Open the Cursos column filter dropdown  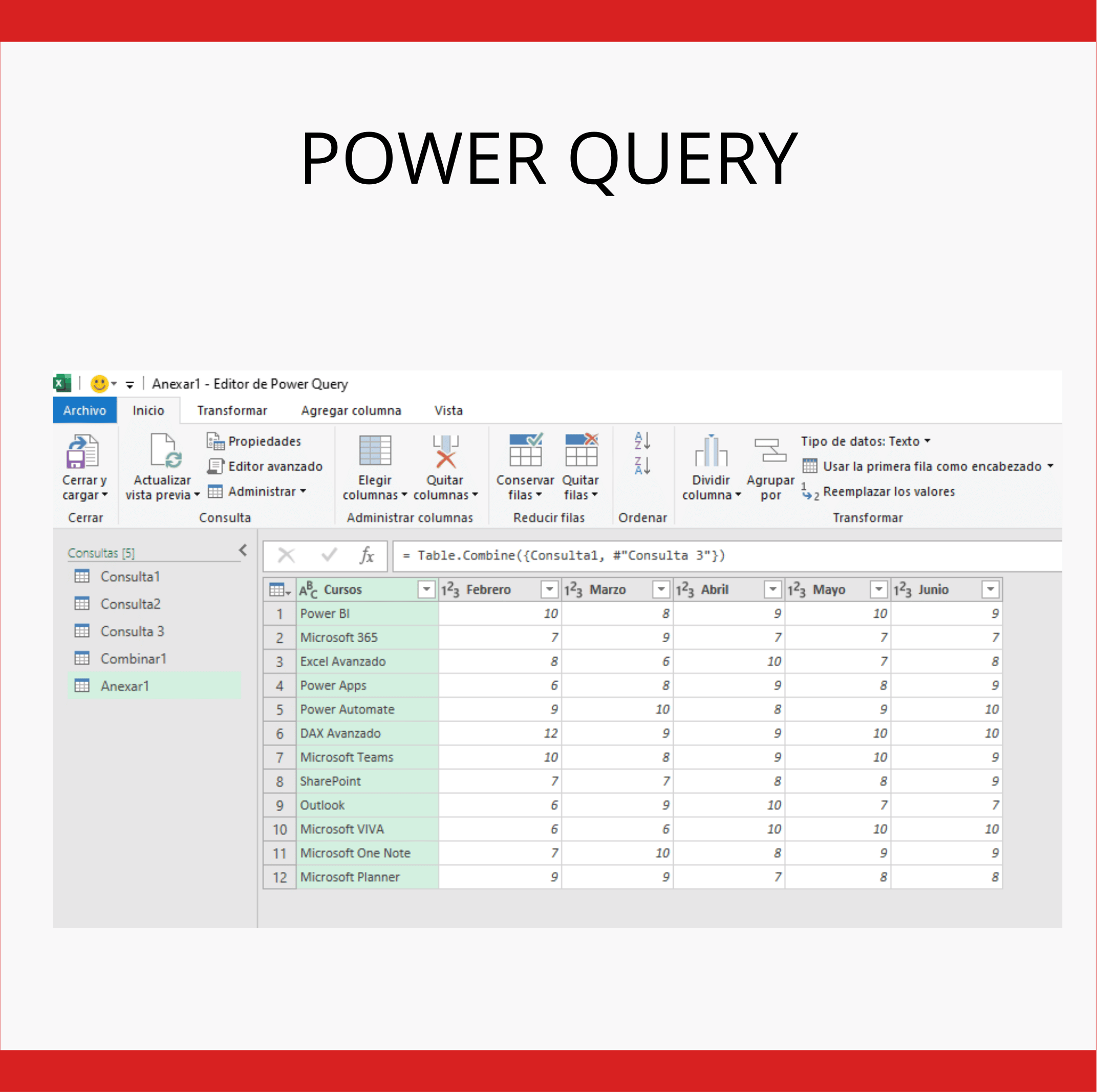(426, 589)
